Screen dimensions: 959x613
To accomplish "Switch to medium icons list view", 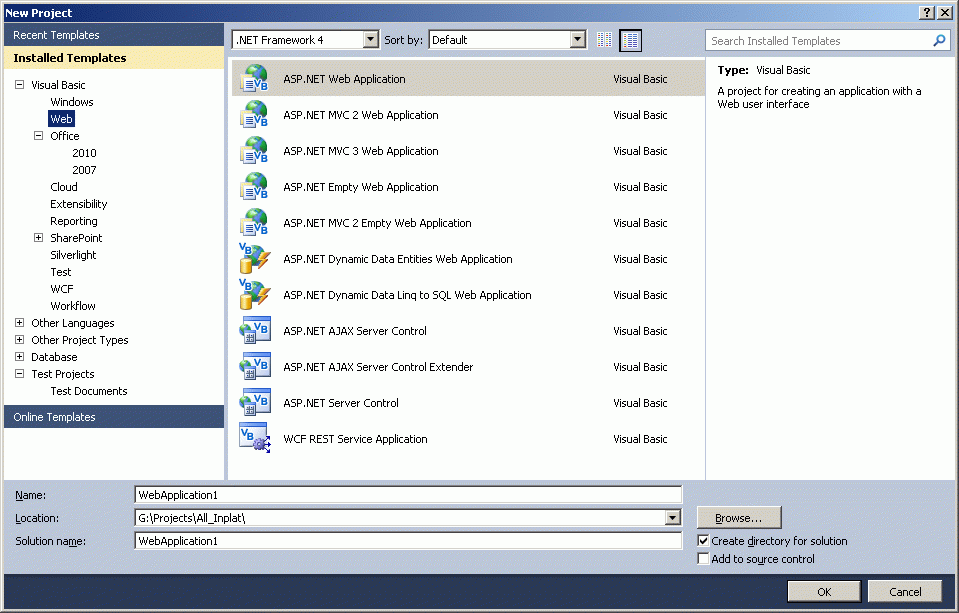I will point(631,40).
